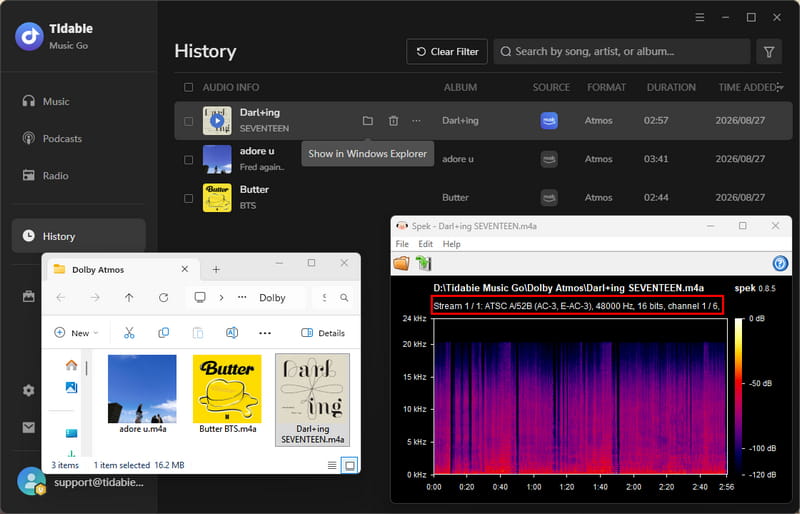The height and width of the screenshot is (514, 800).
Task: Sort by the TIME ADDED column arrow
Action: [x=780, y=87]
